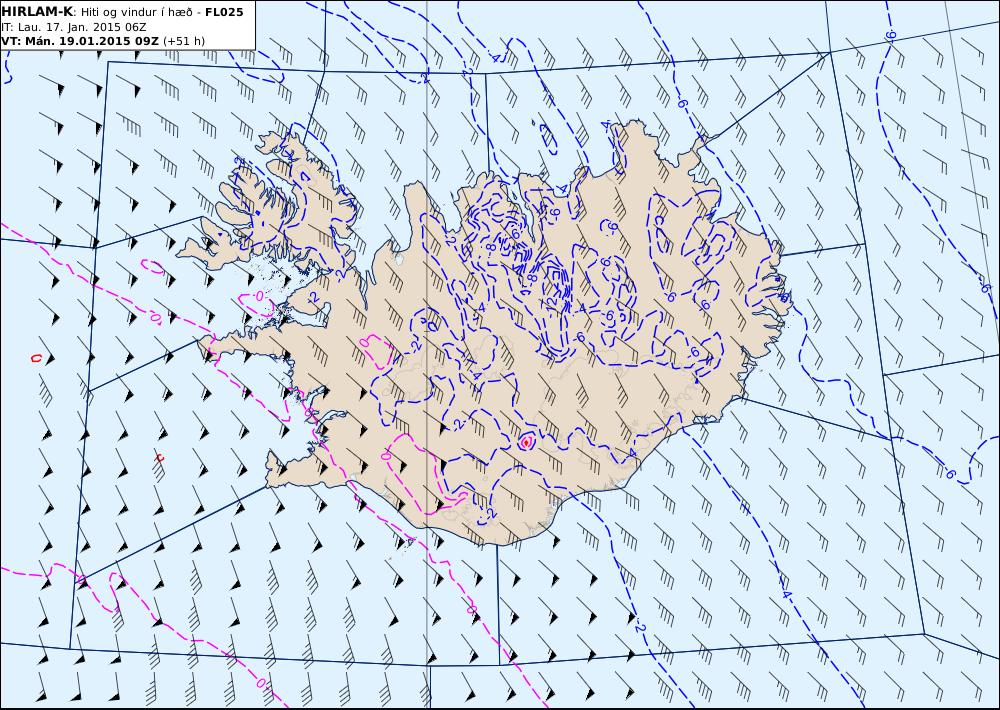Click the small red closed contour in south Iceland
The height and width of the screenshot is (710, 1000).
coord(526,441)
